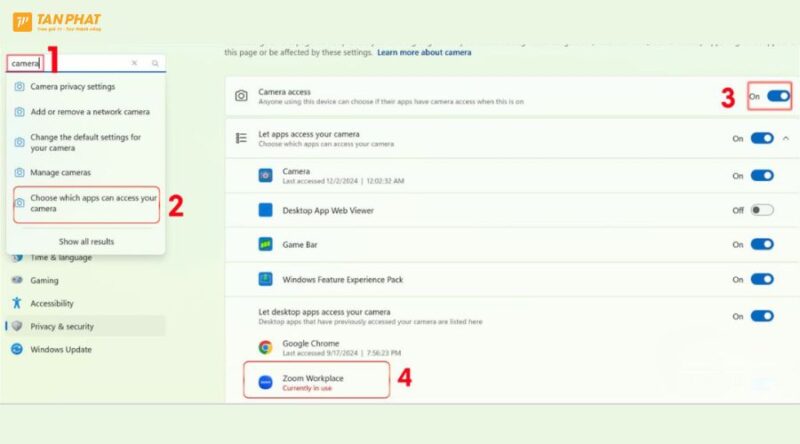Open Privacy & security in sidebar

pyautogui.click(x=62, y=326)
